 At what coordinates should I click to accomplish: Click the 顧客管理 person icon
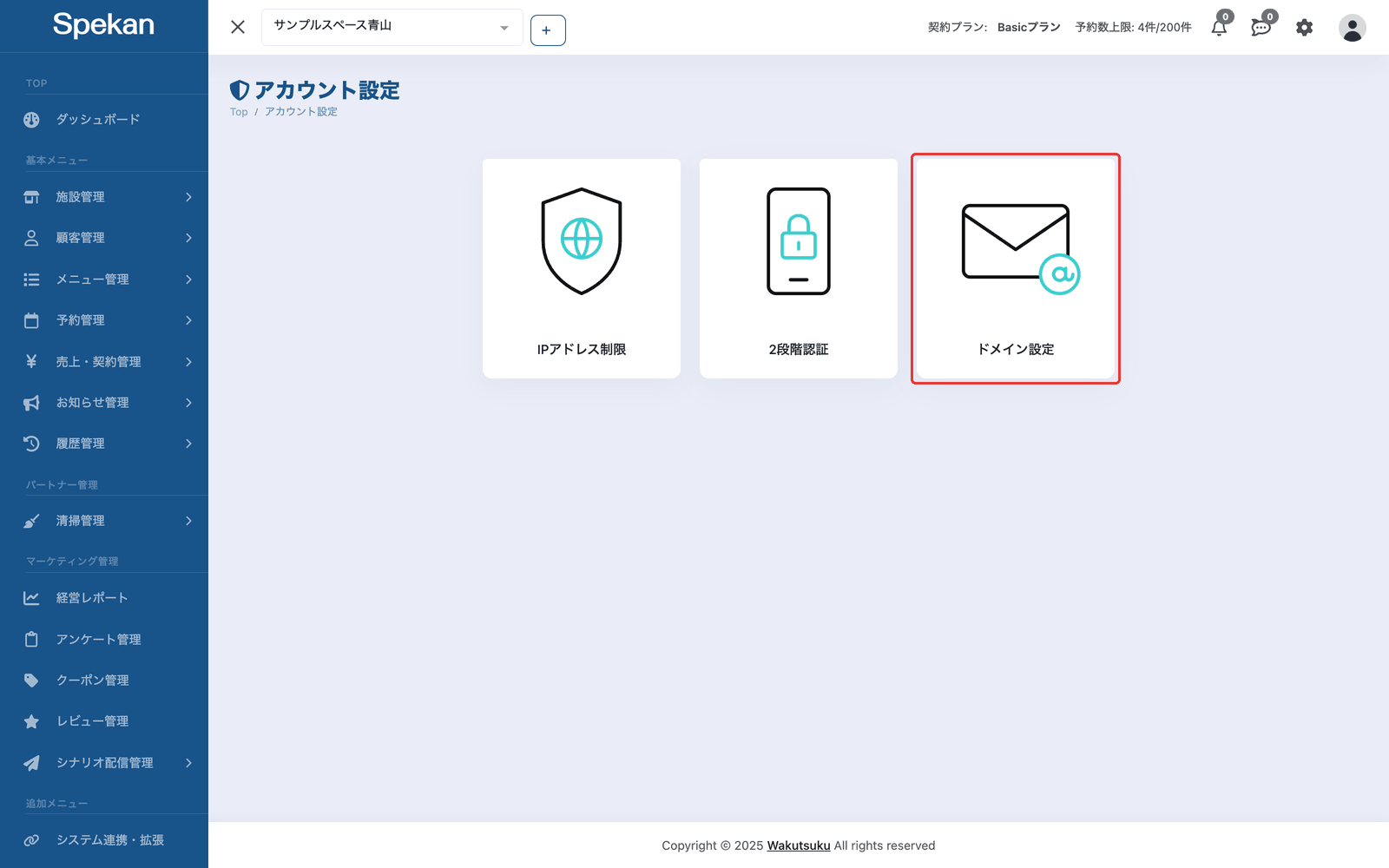pyautogui.click(x=31, y=238)
